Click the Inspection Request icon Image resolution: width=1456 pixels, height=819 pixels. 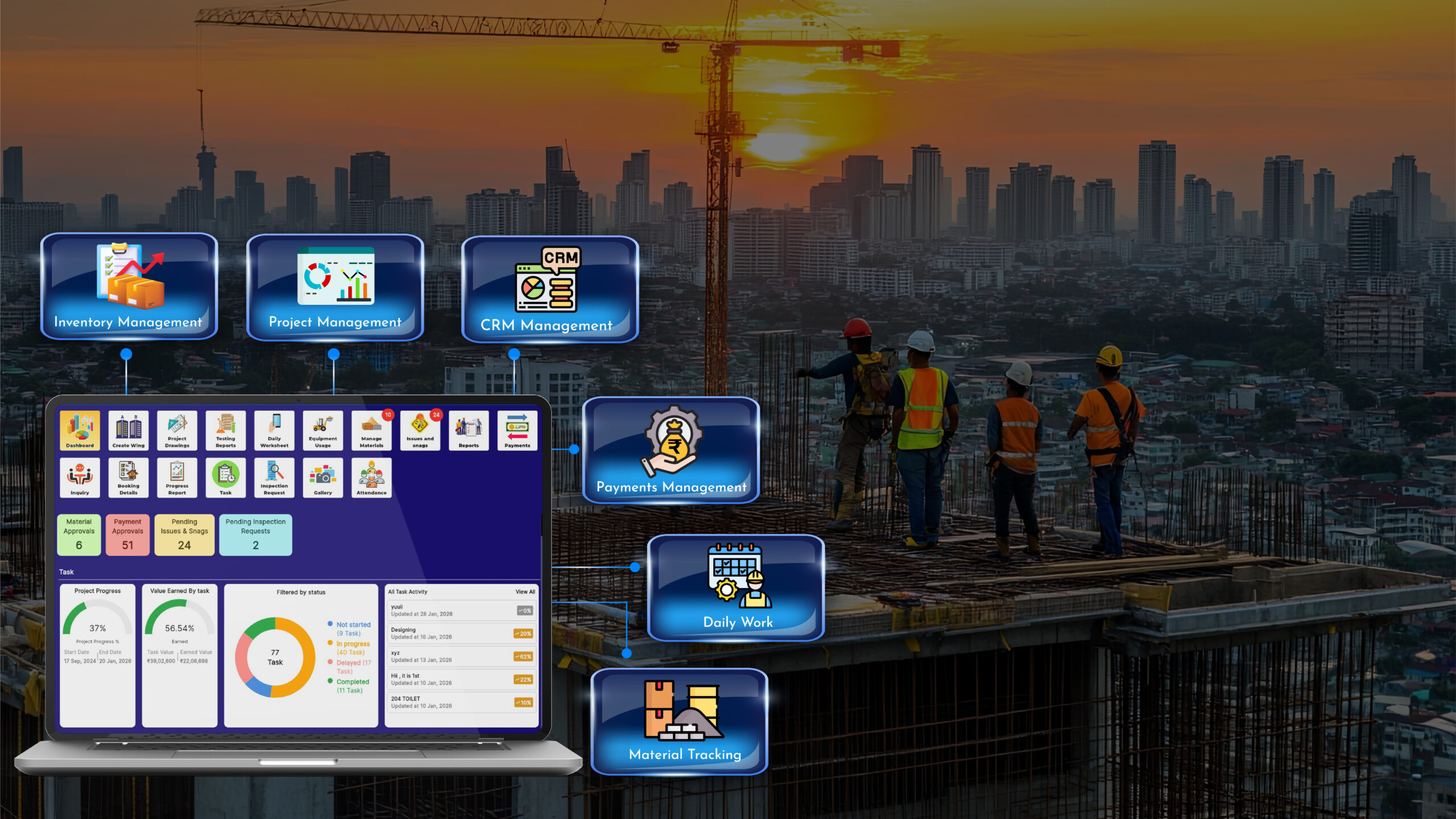coord(274,477)
